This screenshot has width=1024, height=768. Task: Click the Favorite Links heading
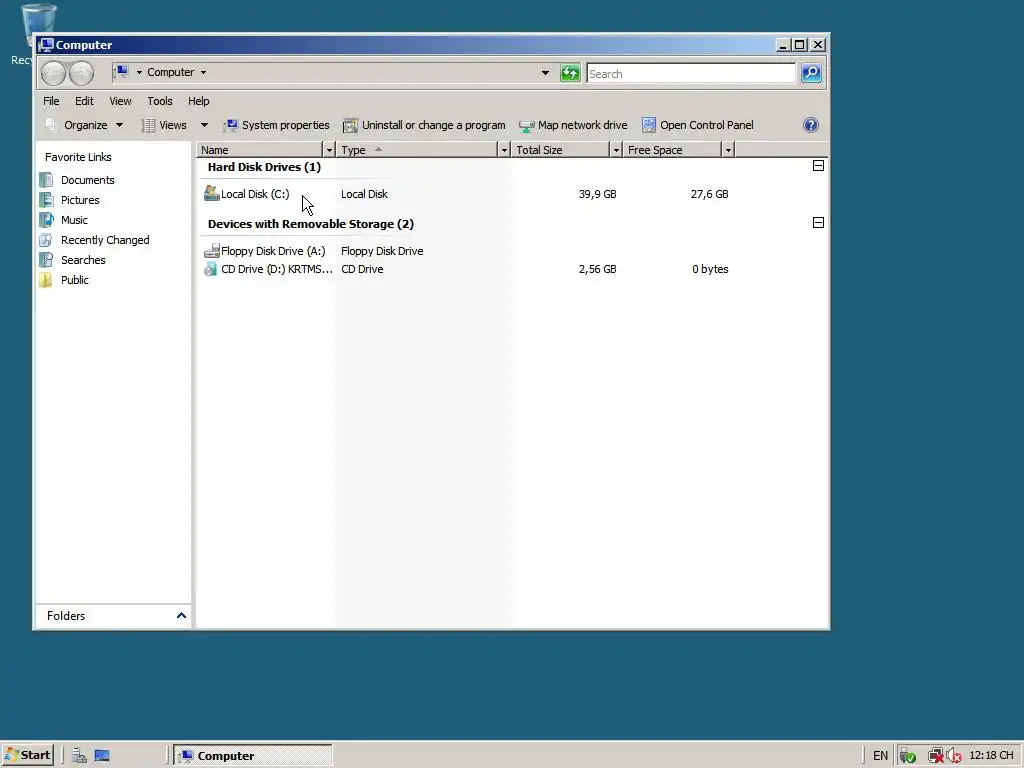coord(78,157)
